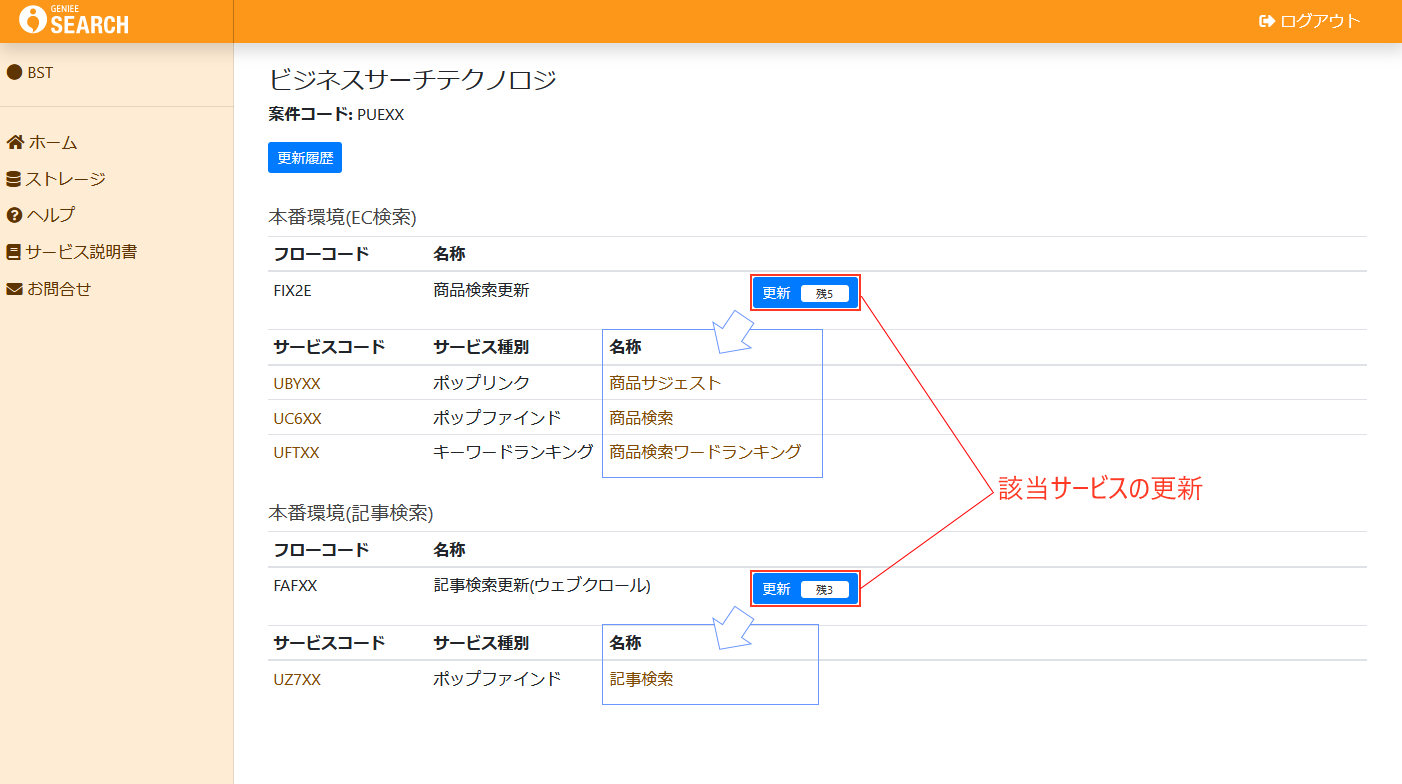Click the 残3 badge

pyautogui.click(x=825, y=589)
